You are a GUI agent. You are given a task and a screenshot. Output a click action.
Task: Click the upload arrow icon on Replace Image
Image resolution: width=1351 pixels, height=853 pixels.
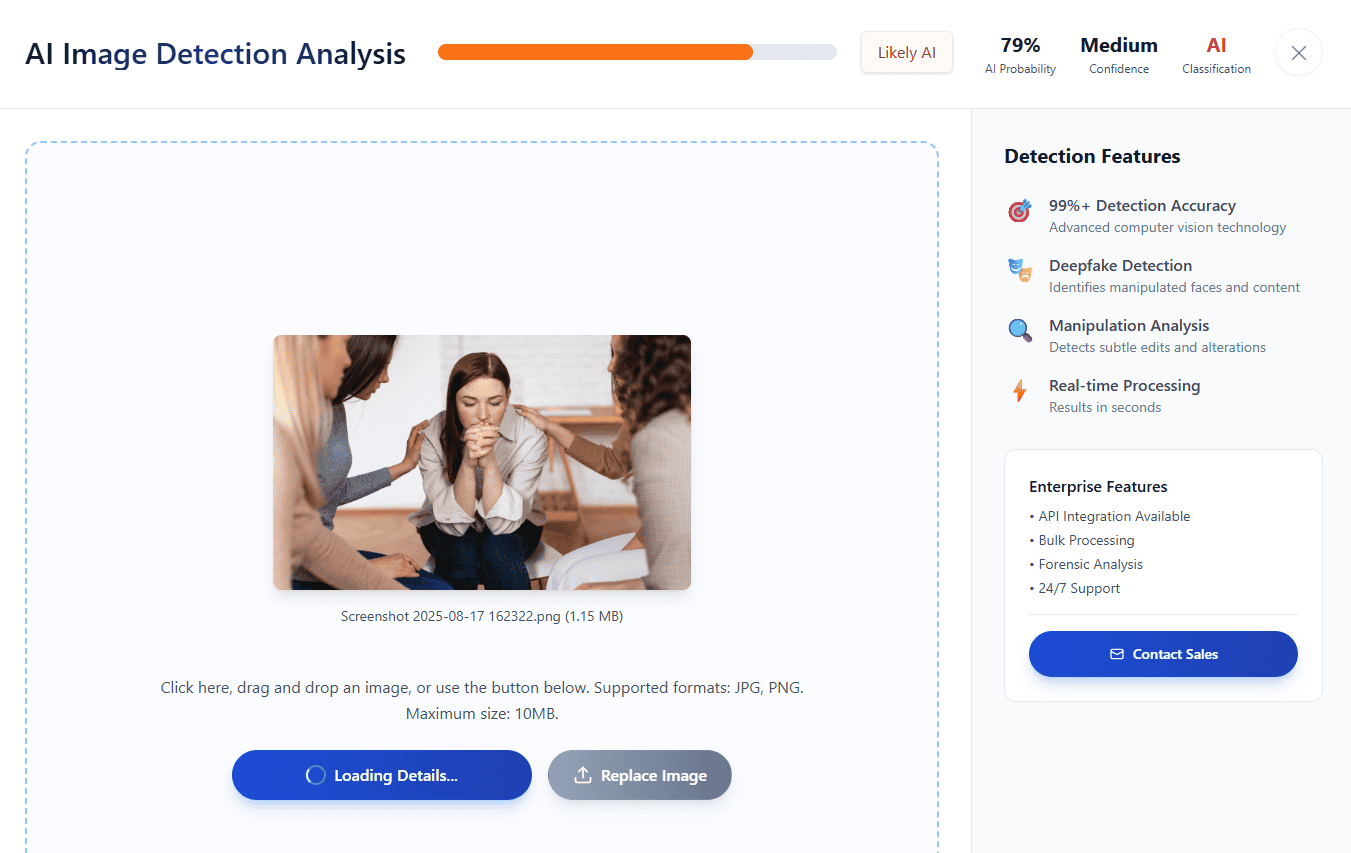click(x=583, y=775)
